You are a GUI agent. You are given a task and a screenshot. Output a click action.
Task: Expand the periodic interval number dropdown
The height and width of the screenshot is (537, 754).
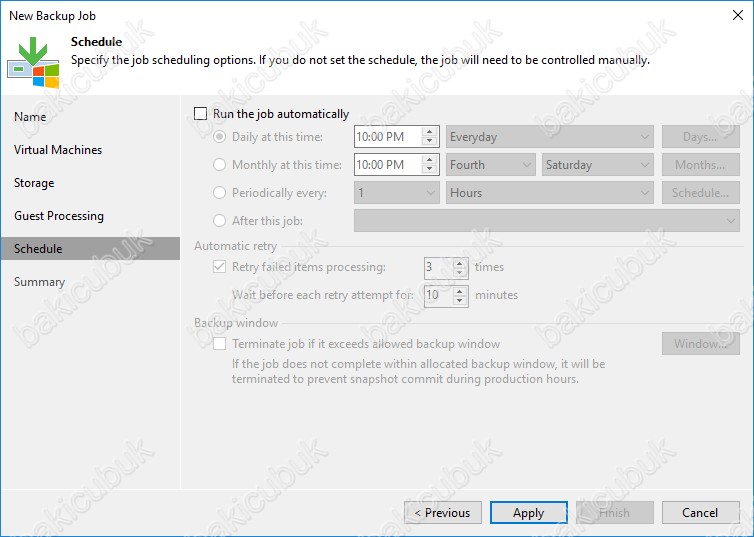397,193
